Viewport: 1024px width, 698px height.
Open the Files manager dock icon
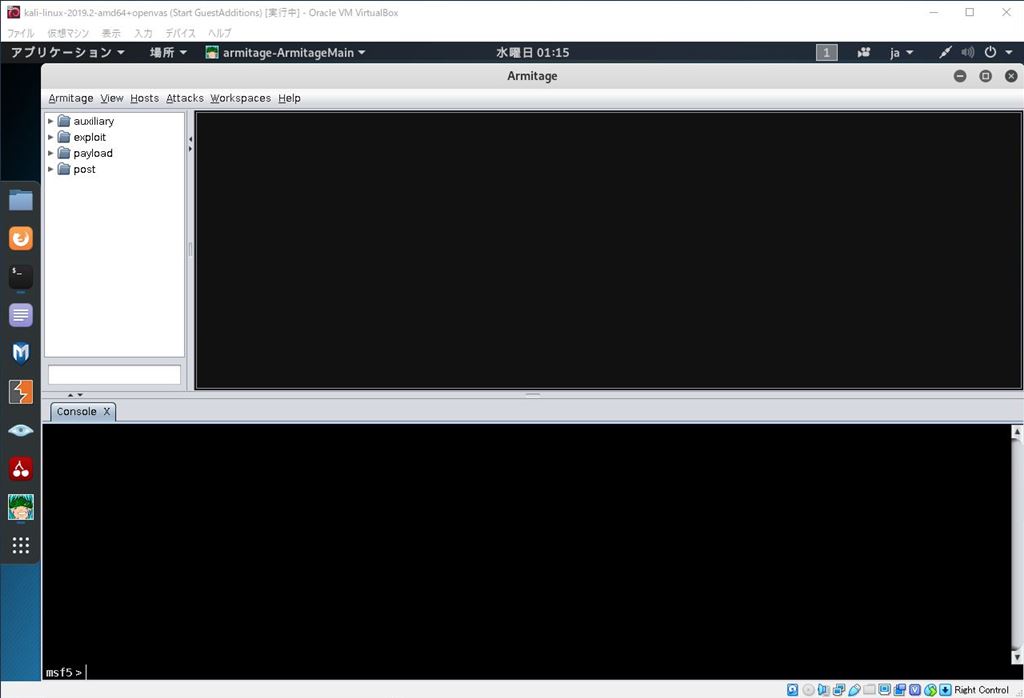point(21,200)
